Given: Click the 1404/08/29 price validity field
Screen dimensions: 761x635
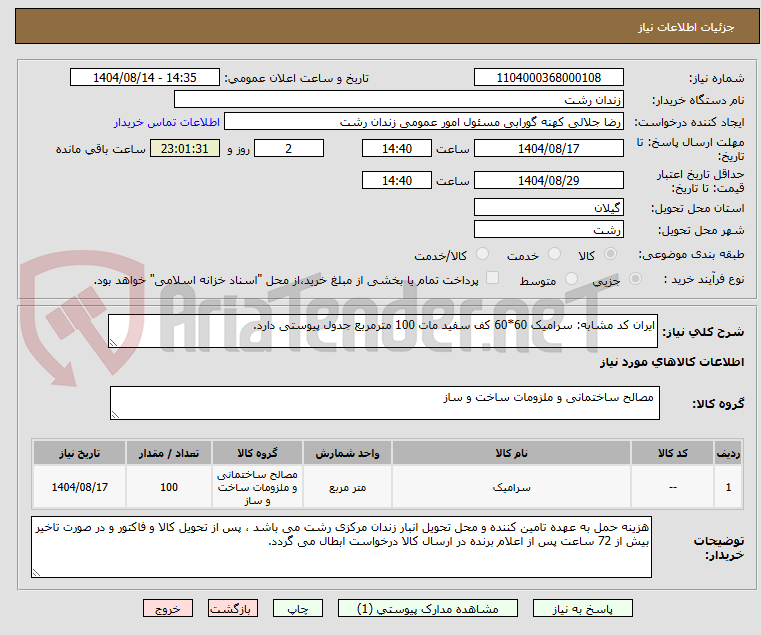Looking at the screenshot, I should [x=548, y=181].
